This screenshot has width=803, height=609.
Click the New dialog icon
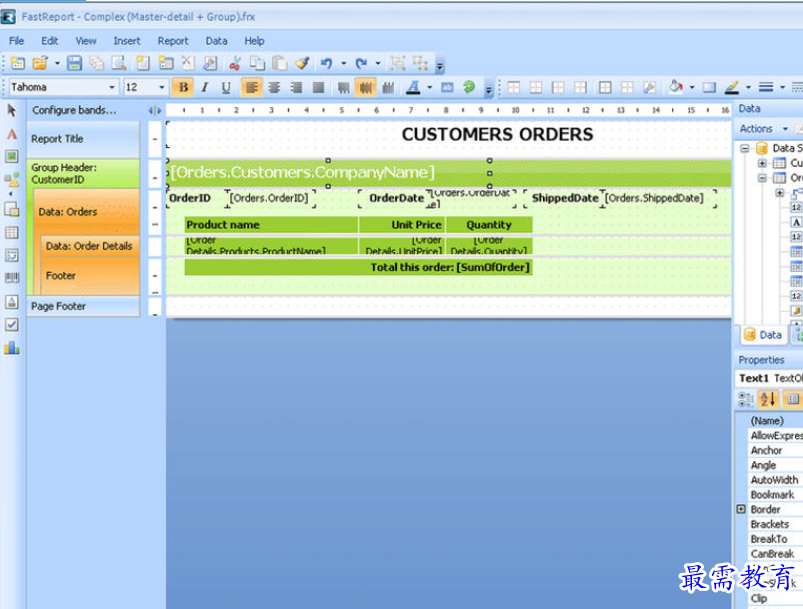165,64
